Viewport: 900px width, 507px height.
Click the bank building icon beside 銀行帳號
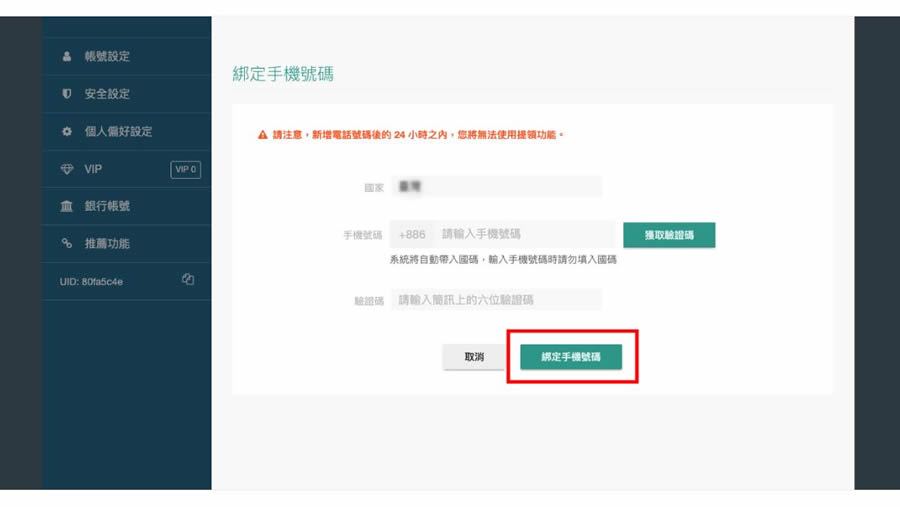tap(67, 207)
